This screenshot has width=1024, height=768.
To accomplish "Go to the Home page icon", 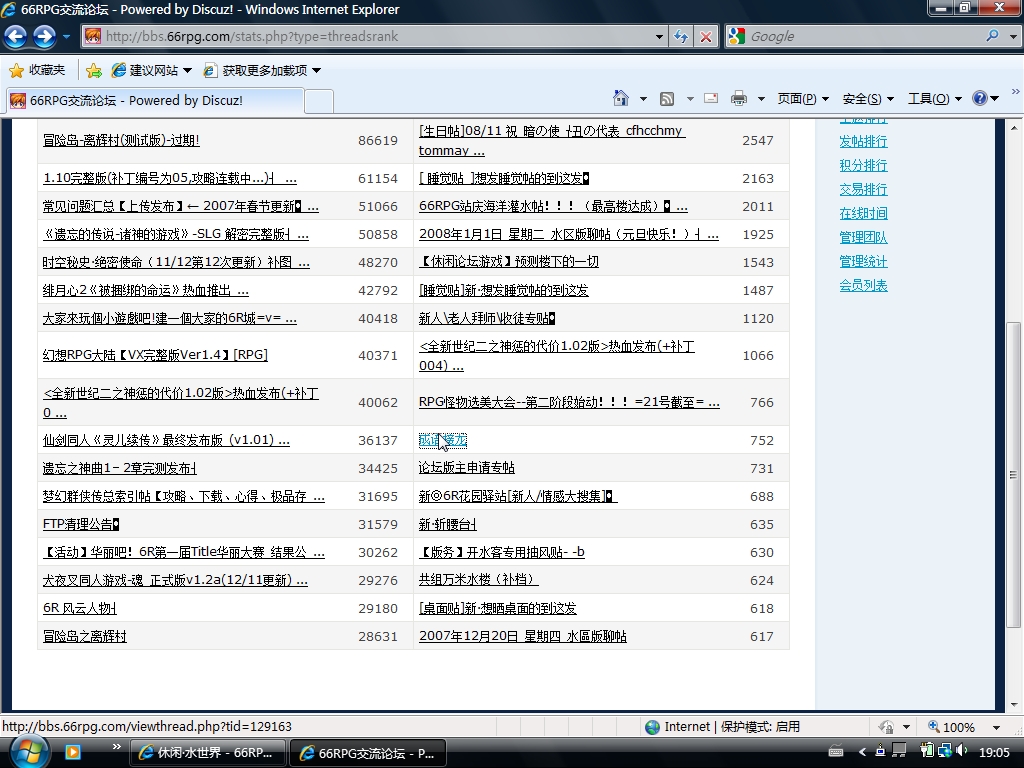I will 620,99.
